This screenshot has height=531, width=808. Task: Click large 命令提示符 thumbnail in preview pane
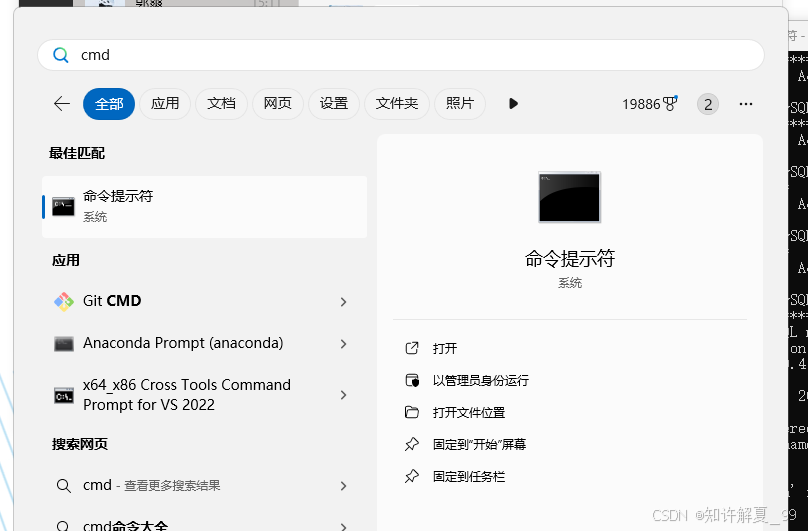coord(569,197)
